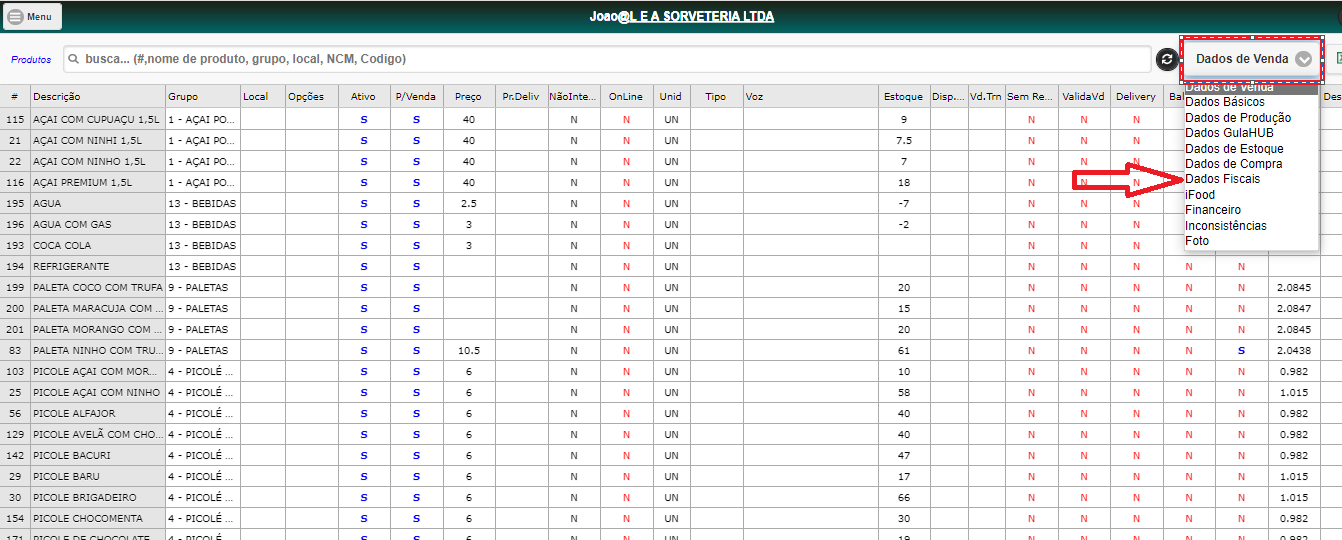Click the OnLine column header
1342x540 pixels.
point(626,97)
